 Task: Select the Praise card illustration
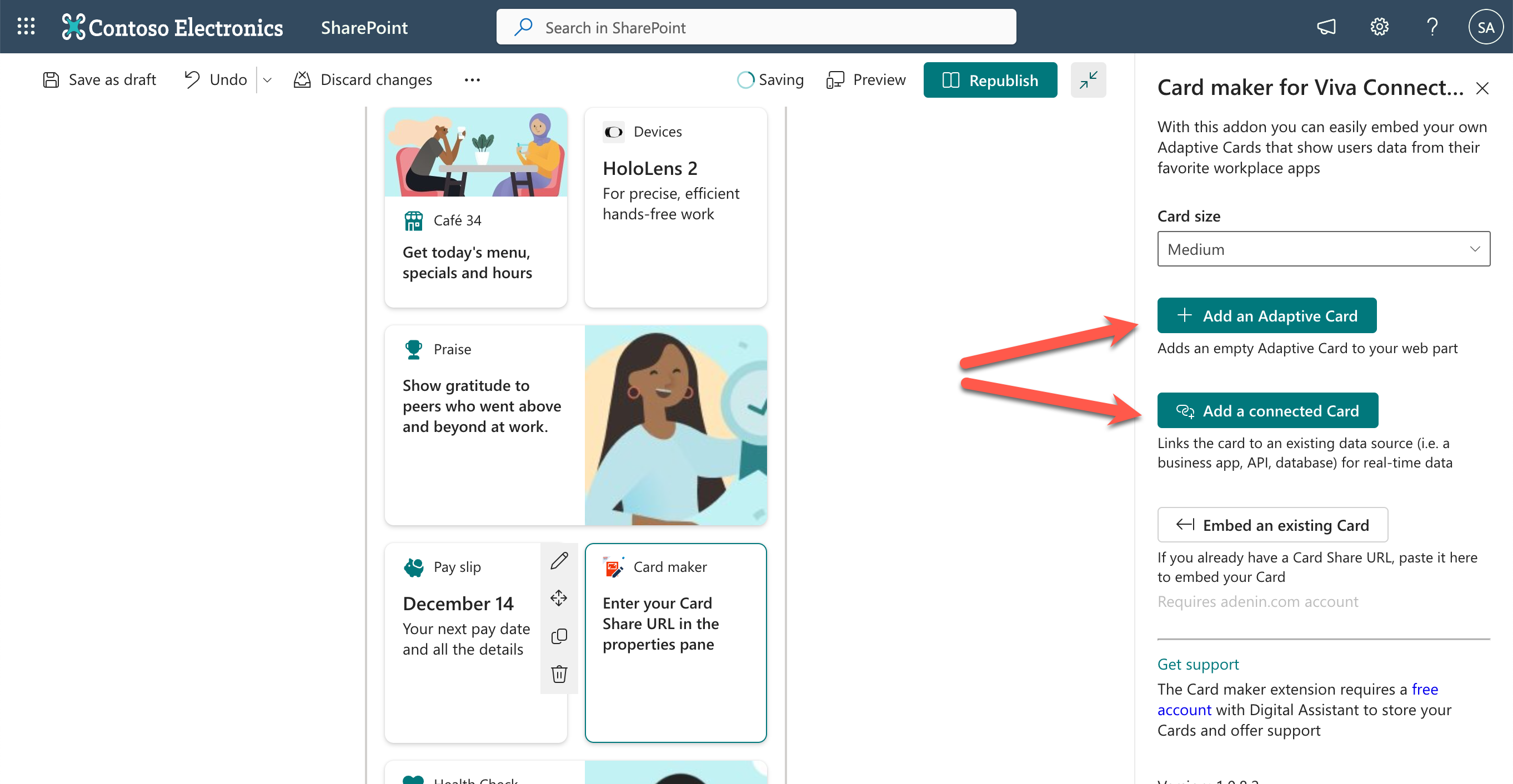tap(675, 425)
